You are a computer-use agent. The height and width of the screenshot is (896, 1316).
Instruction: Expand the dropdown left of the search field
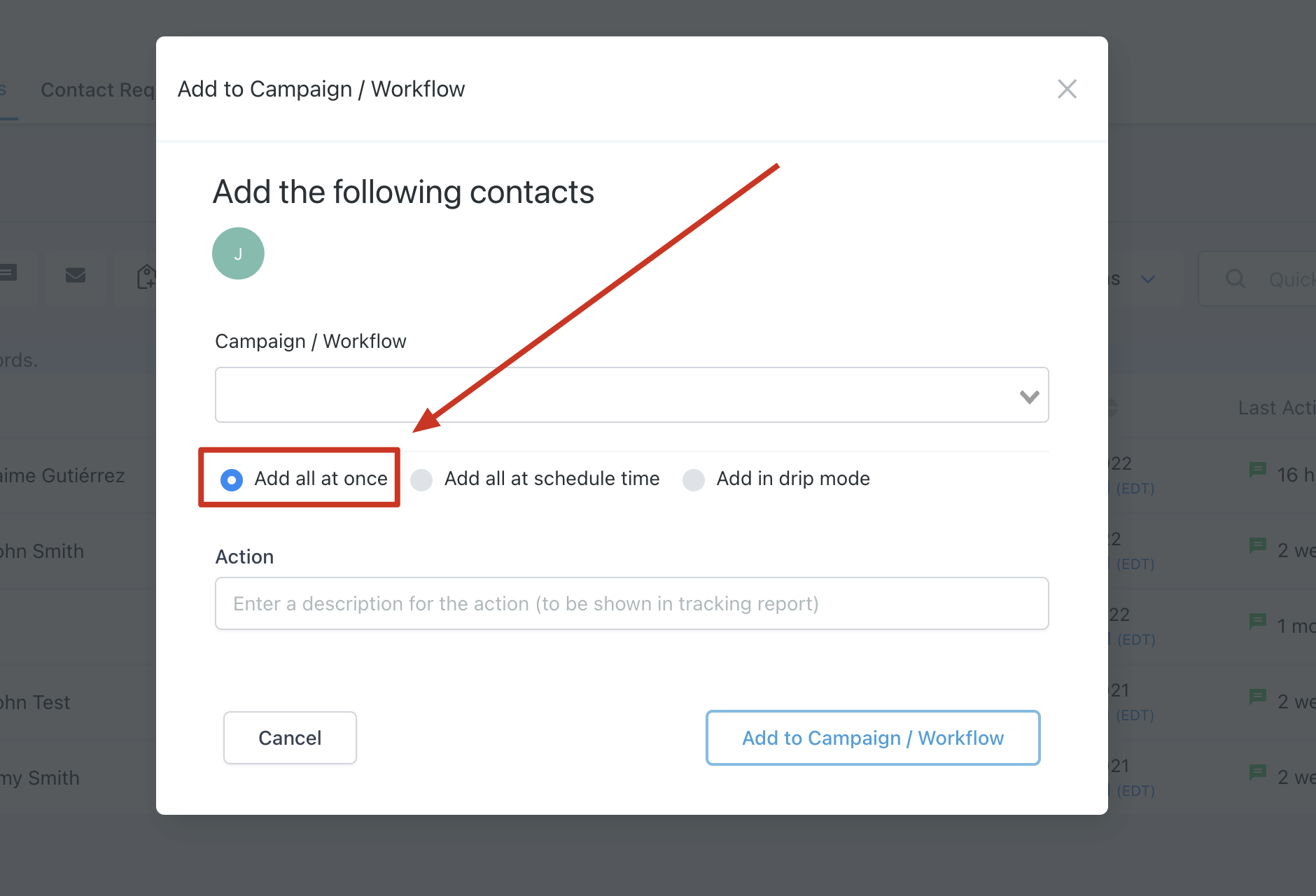tap(1147, 279)
